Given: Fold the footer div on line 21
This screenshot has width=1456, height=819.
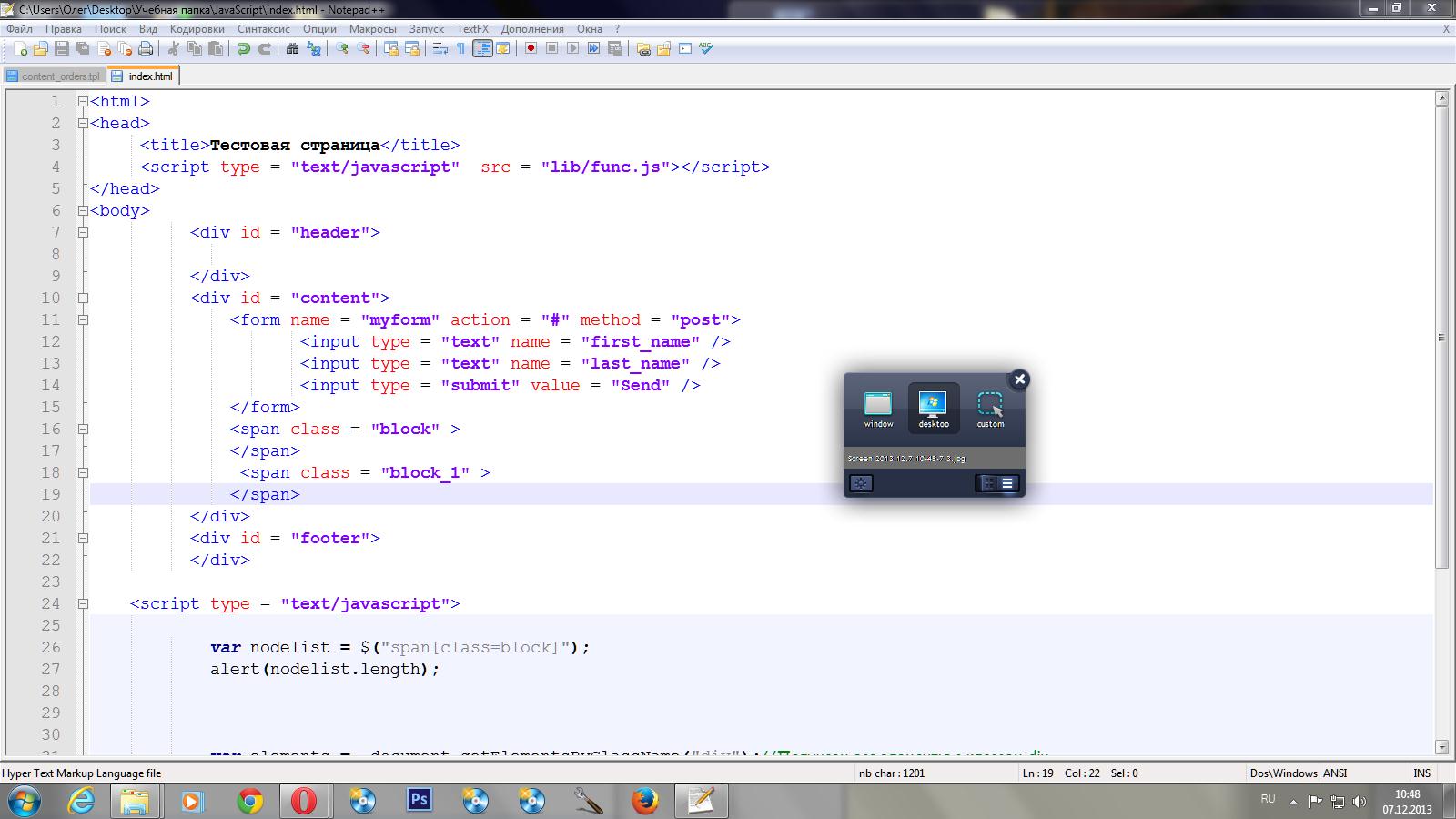Looking at the screenshot, I should click(x=83, y=538).
